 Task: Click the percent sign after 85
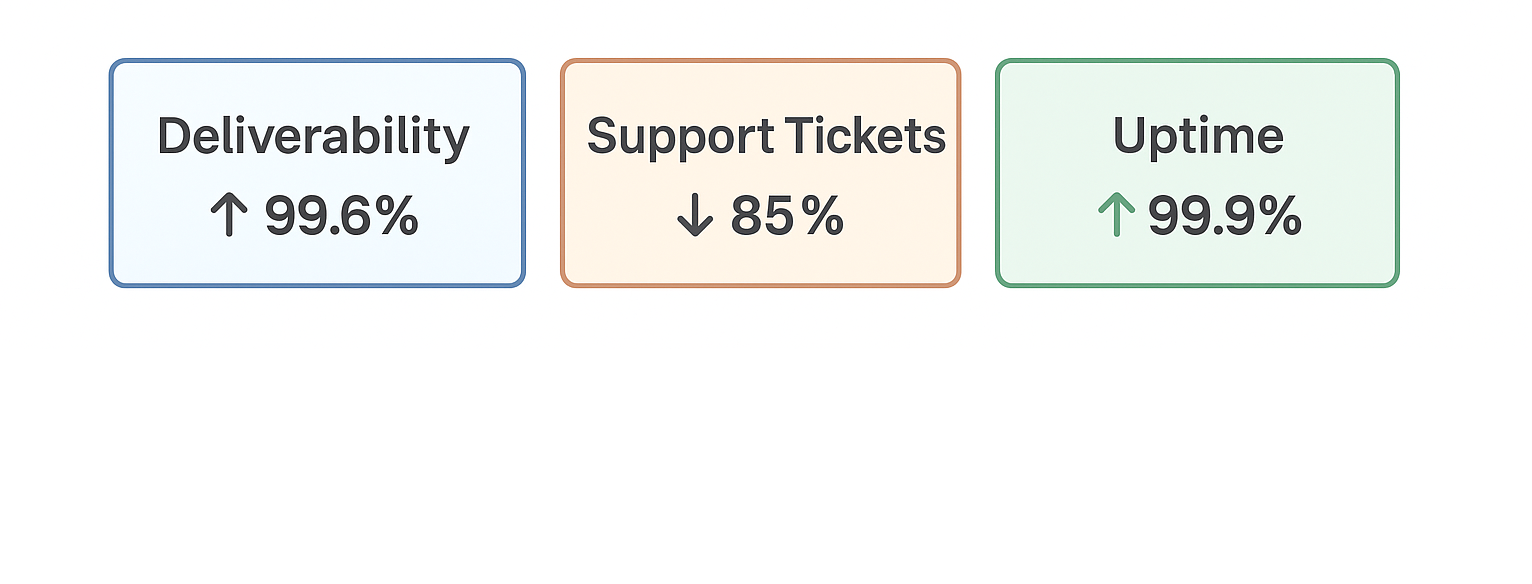[x=823, y=215]
